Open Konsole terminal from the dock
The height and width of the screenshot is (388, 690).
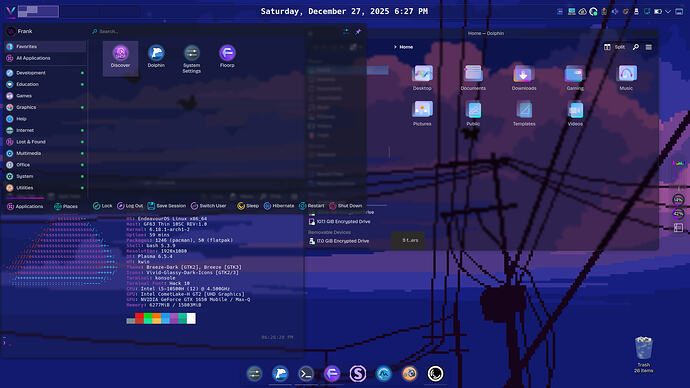tap(306, 373)
